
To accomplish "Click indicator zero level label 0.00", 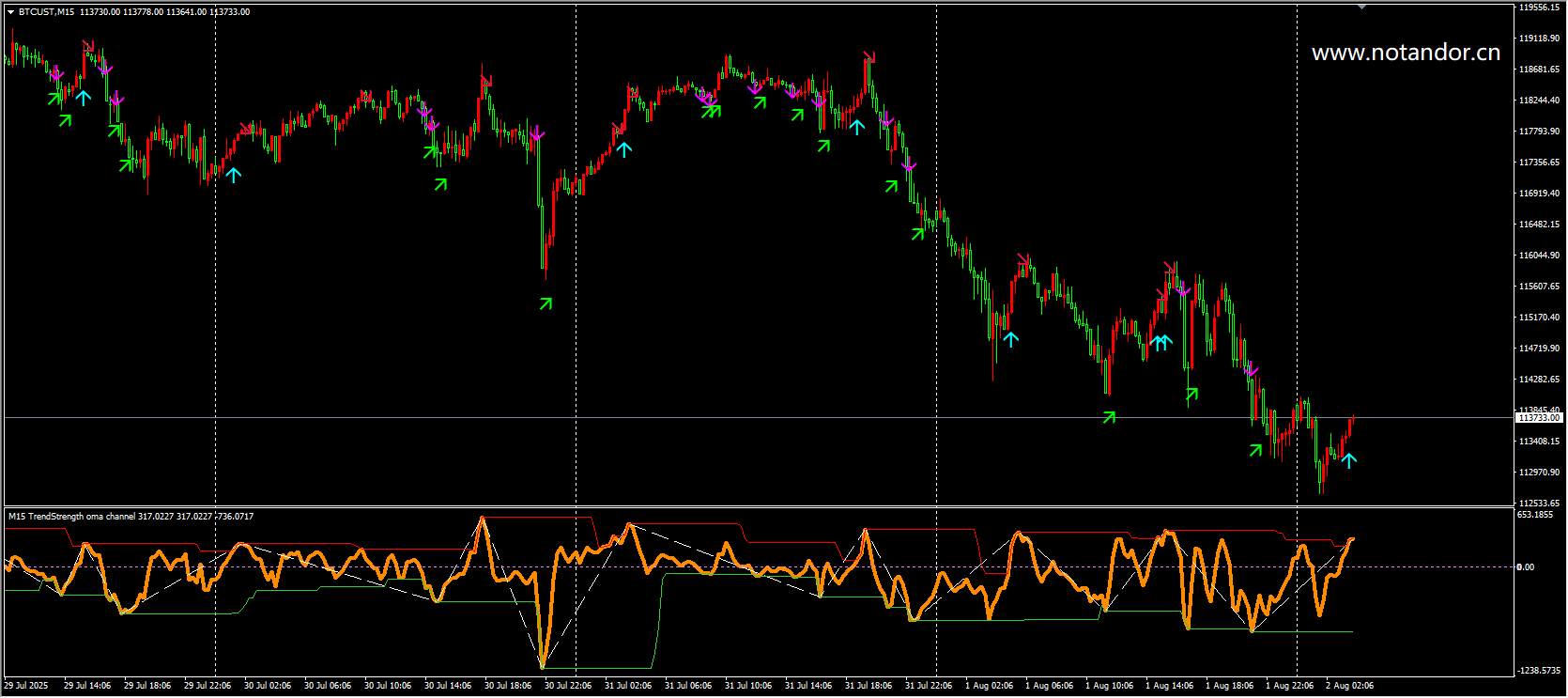I will tap(1526, 567).
